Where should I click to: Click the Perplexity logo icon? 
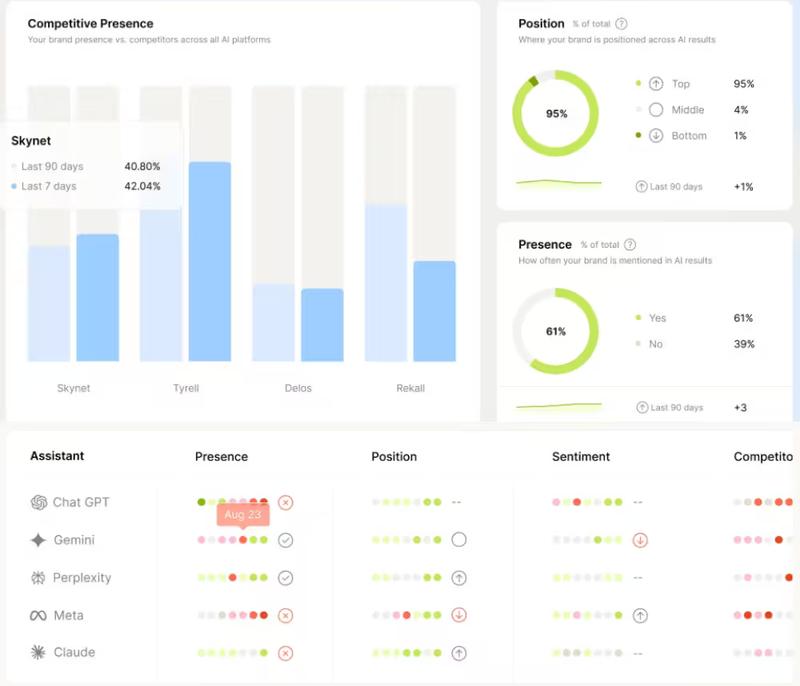(38, 578)
